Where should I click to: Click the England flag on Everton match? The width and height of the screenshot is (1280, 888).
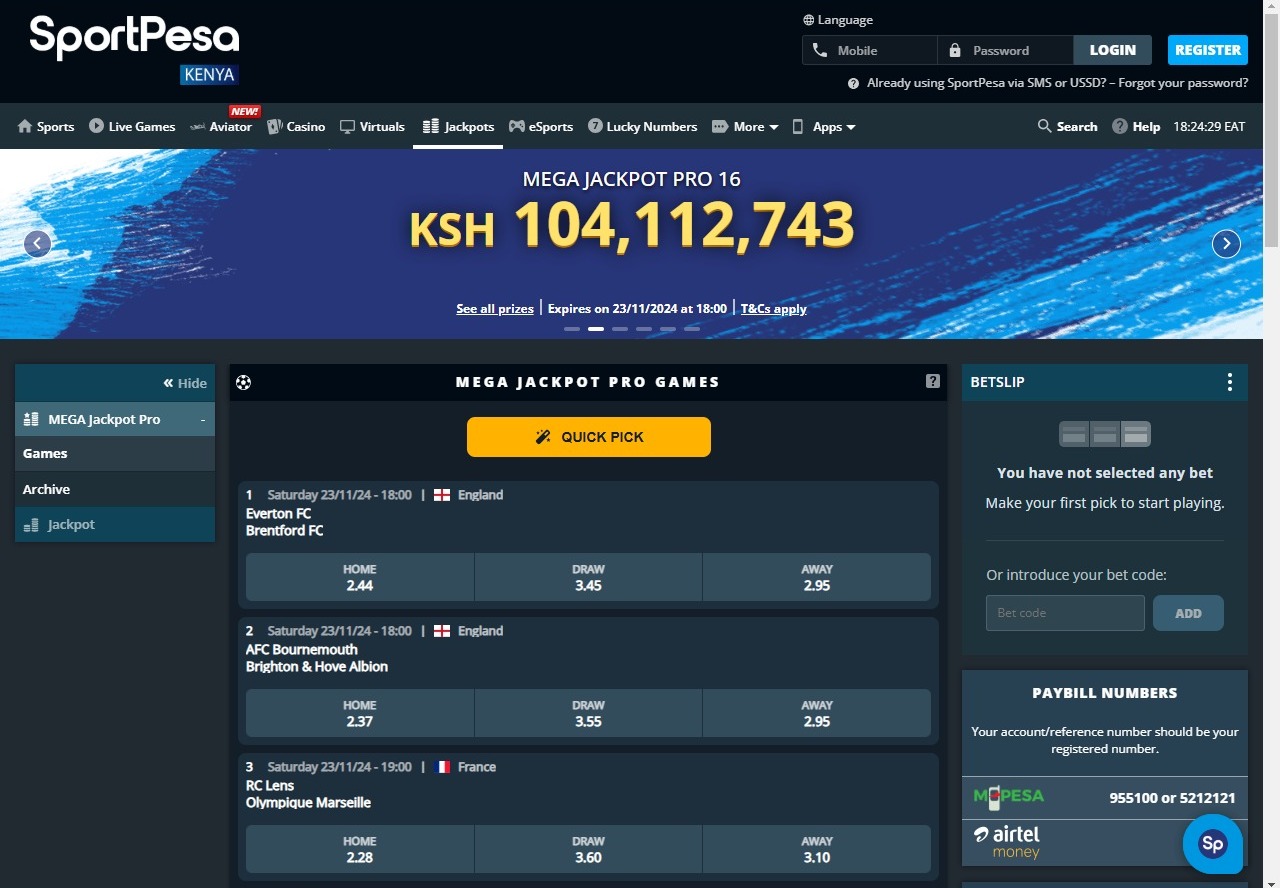(x=442, y=495)
